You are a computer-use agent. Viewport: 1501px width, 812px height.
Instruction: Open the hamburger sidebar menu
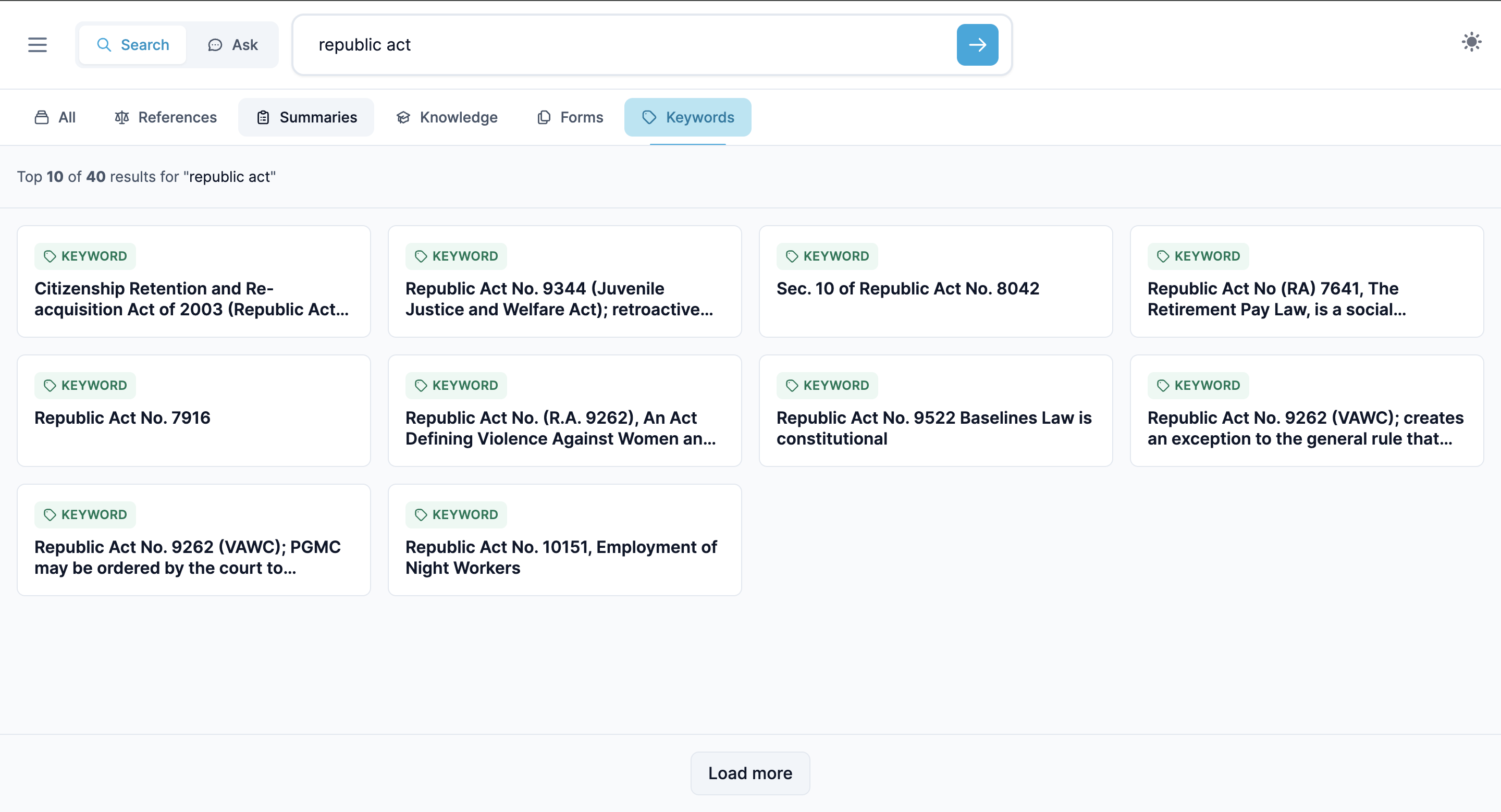38,45
